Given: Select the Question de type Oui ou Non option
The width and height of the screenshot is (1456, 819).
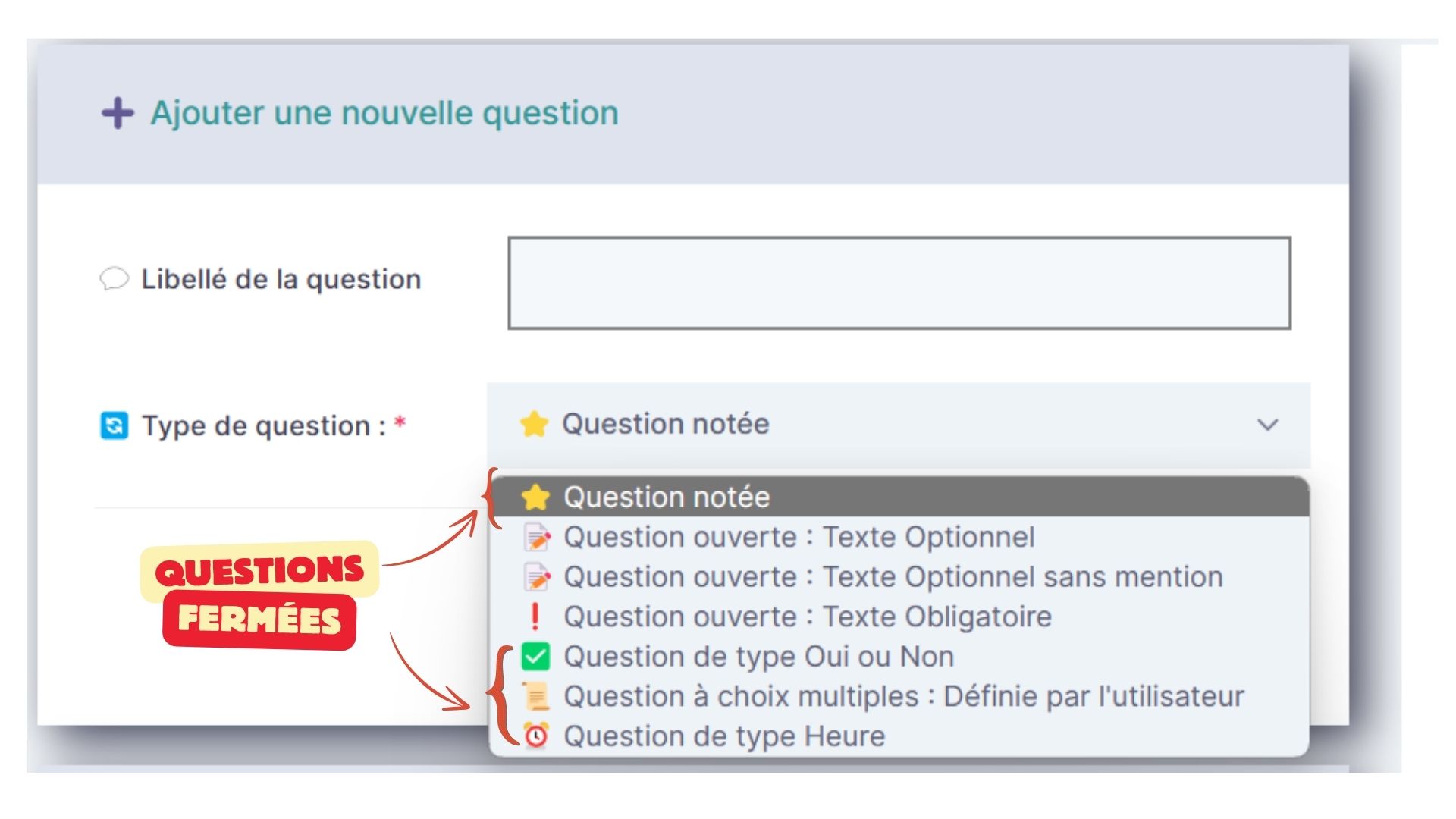Looking at the screenshot, I should (x=758, y=656).
